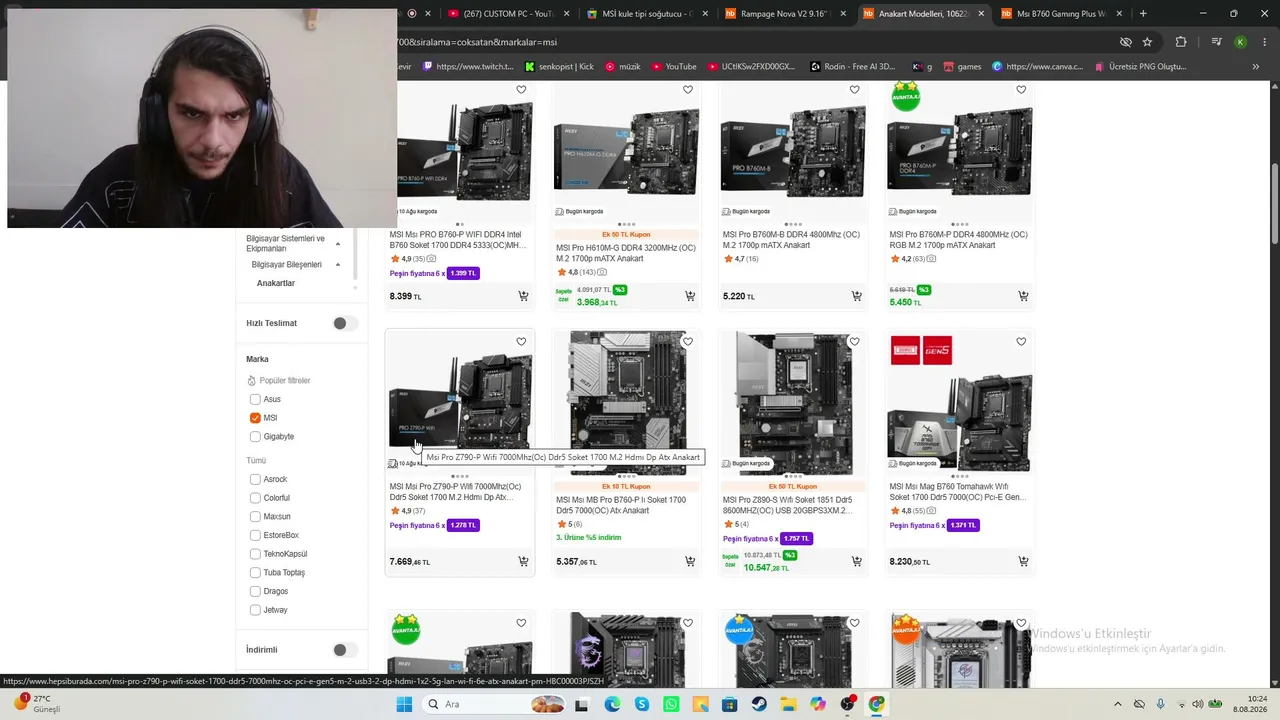Open the YouTube bookmark

coord(674,67)
